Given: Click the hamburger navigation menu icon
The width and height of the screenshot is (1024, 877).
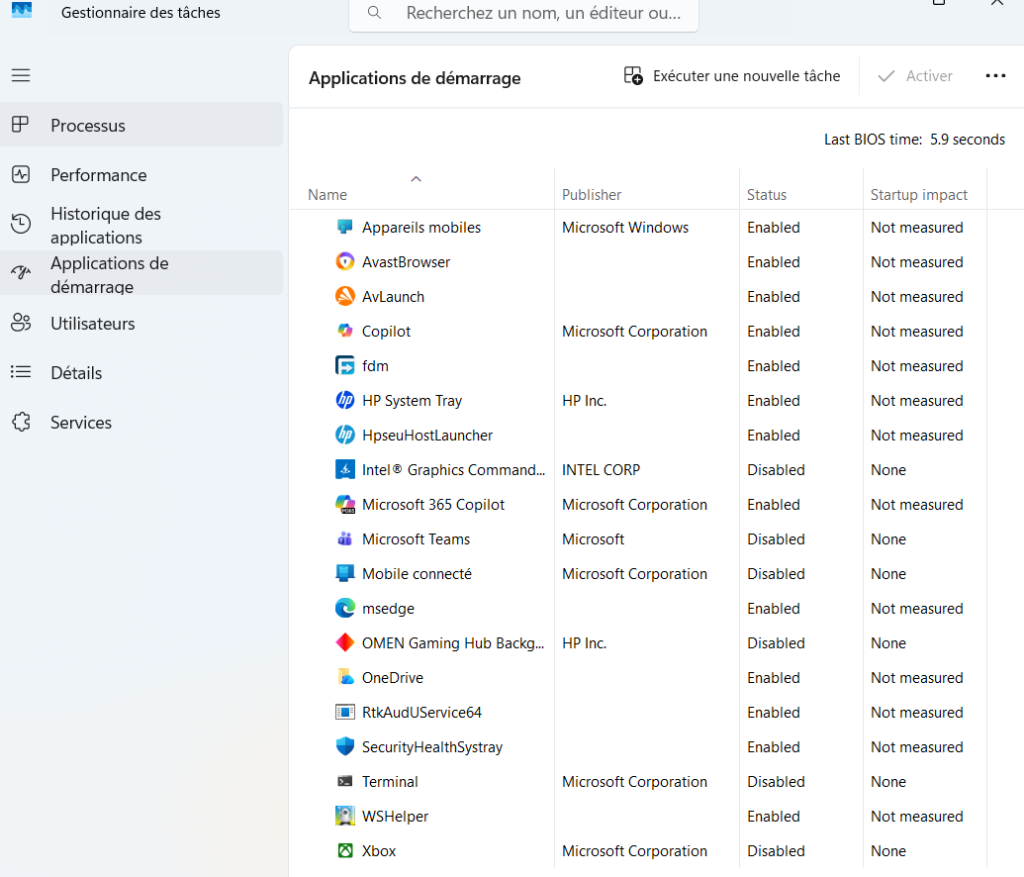Looking at the screenshot, I should click(21, 75).
